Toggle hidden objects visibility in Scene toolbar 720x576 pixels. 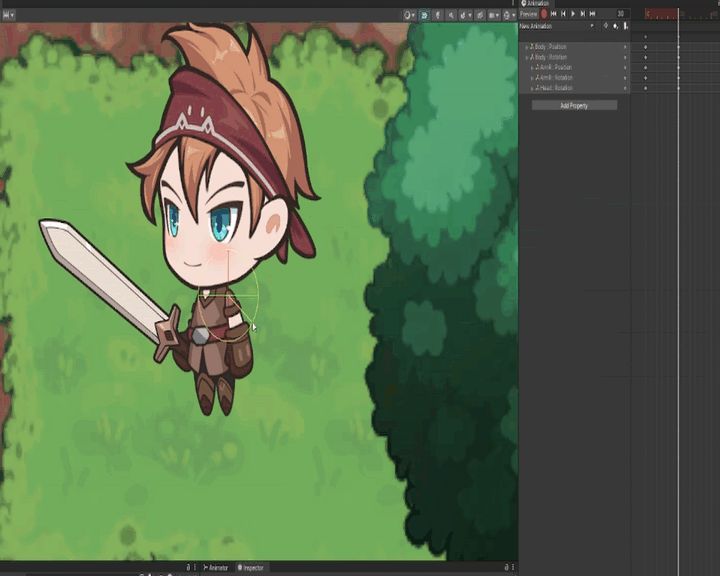click(480, 15)
